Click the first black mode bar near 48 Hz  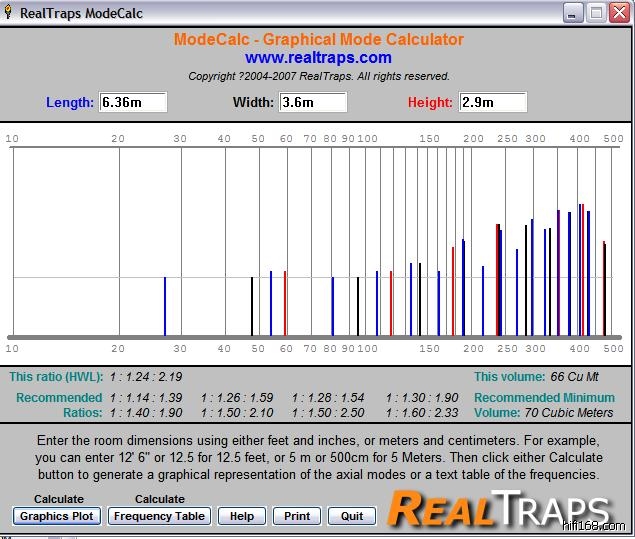coord(251,306)
